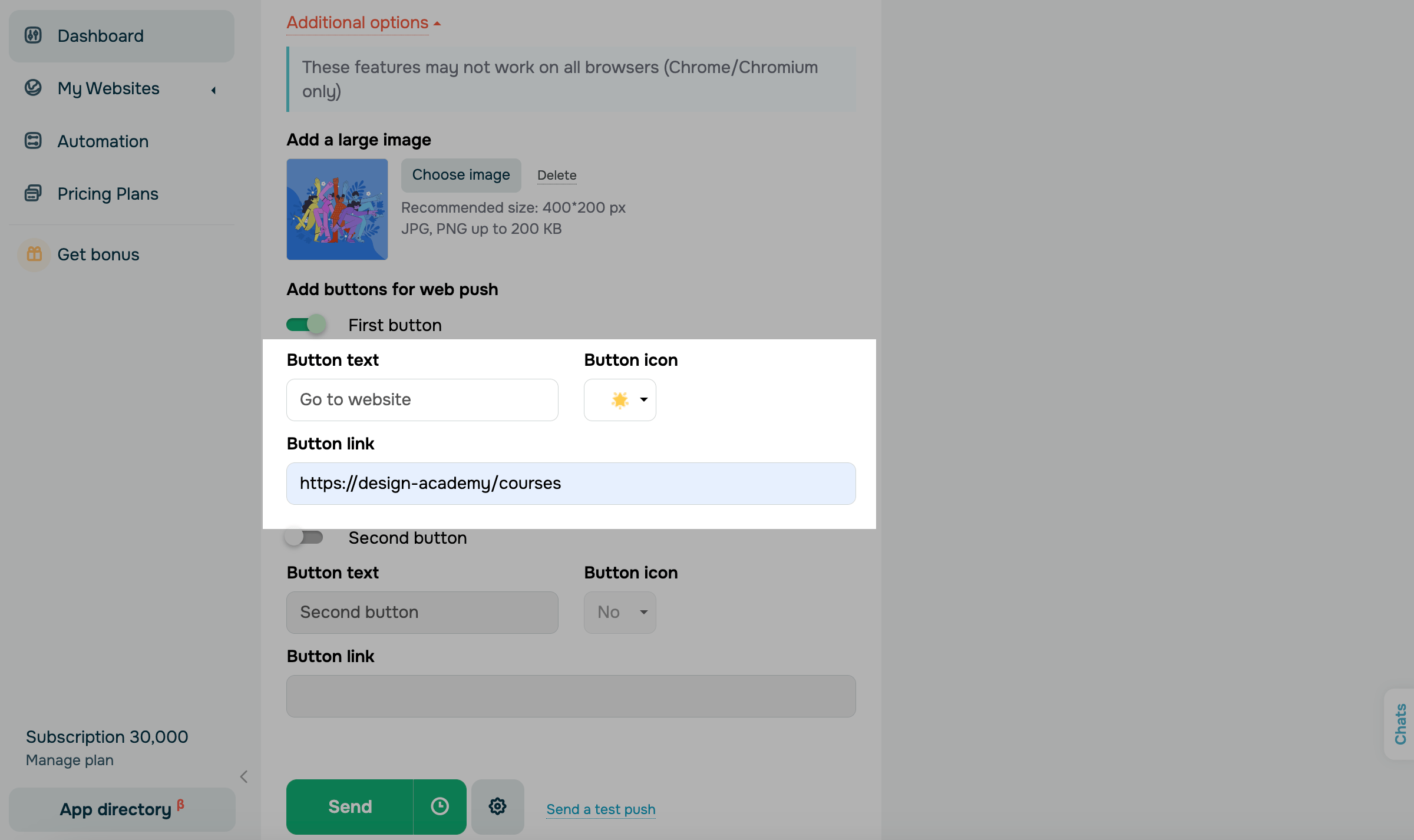Open the App directory menu item

(121, 809)
